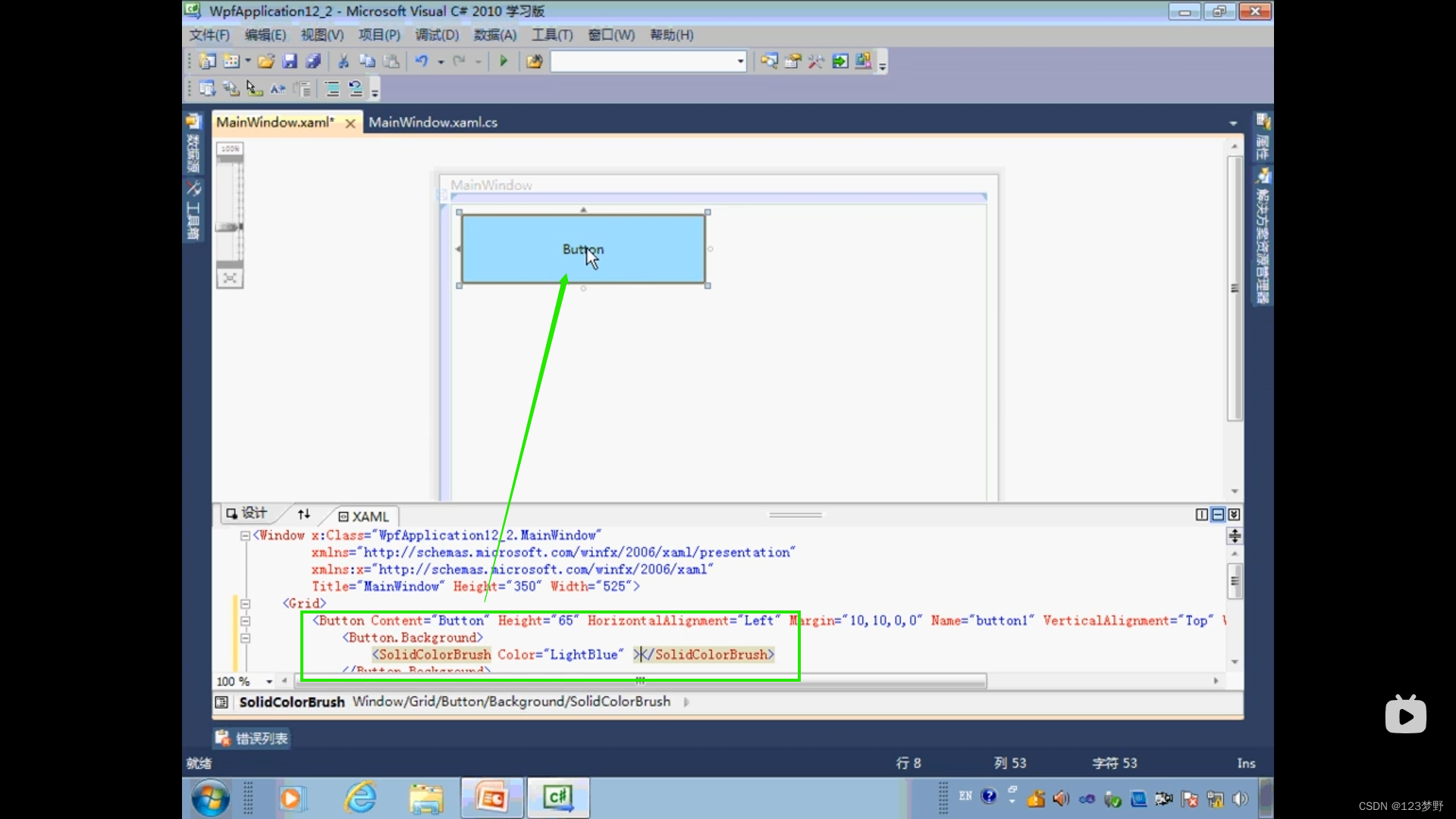Viewport: 1456px width, 819px height.
Task: Open Properties window from the toolbar icon
Action: tap(793, 61)
